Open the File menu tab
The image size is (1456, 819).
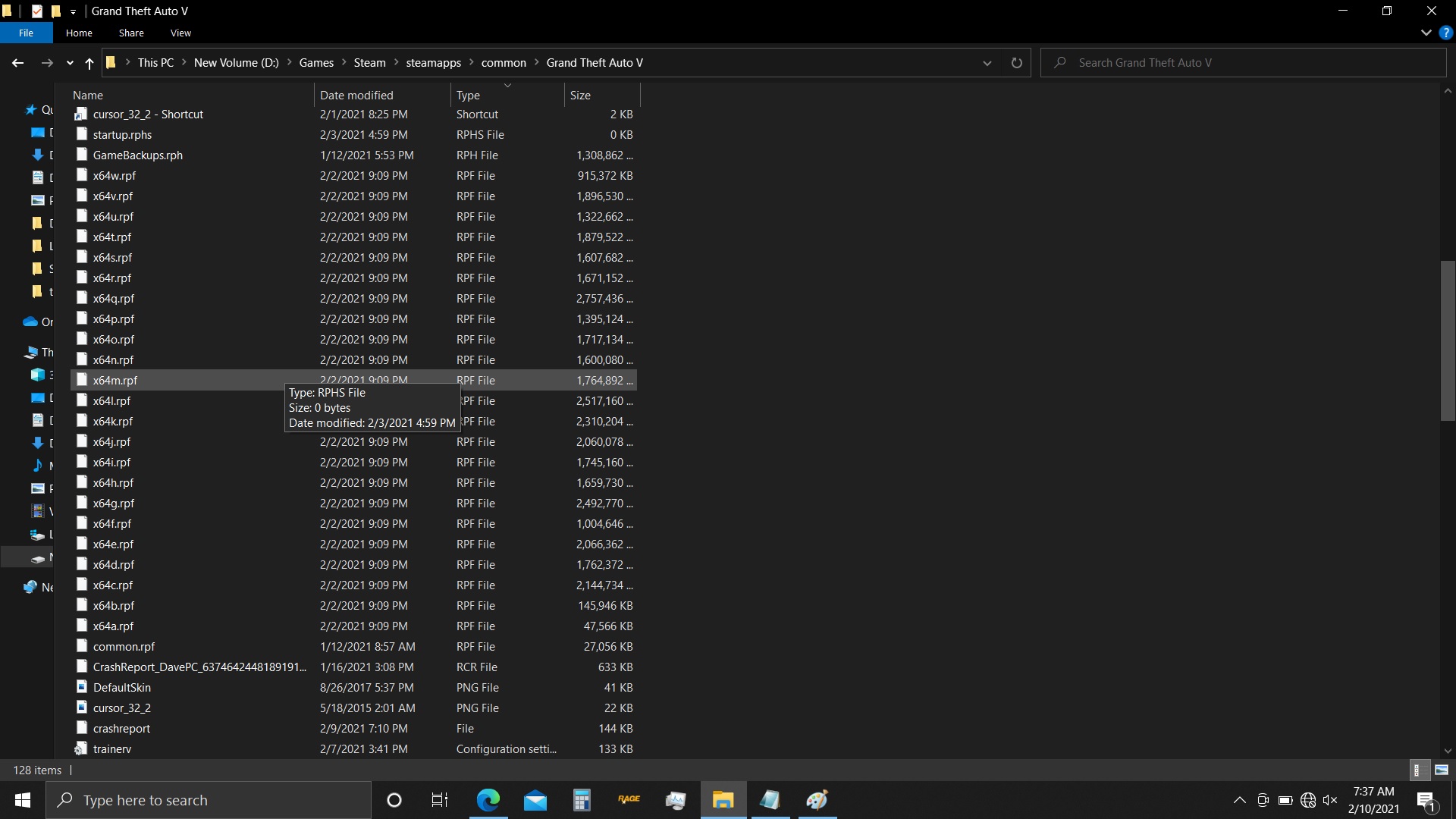coord(26,33)
